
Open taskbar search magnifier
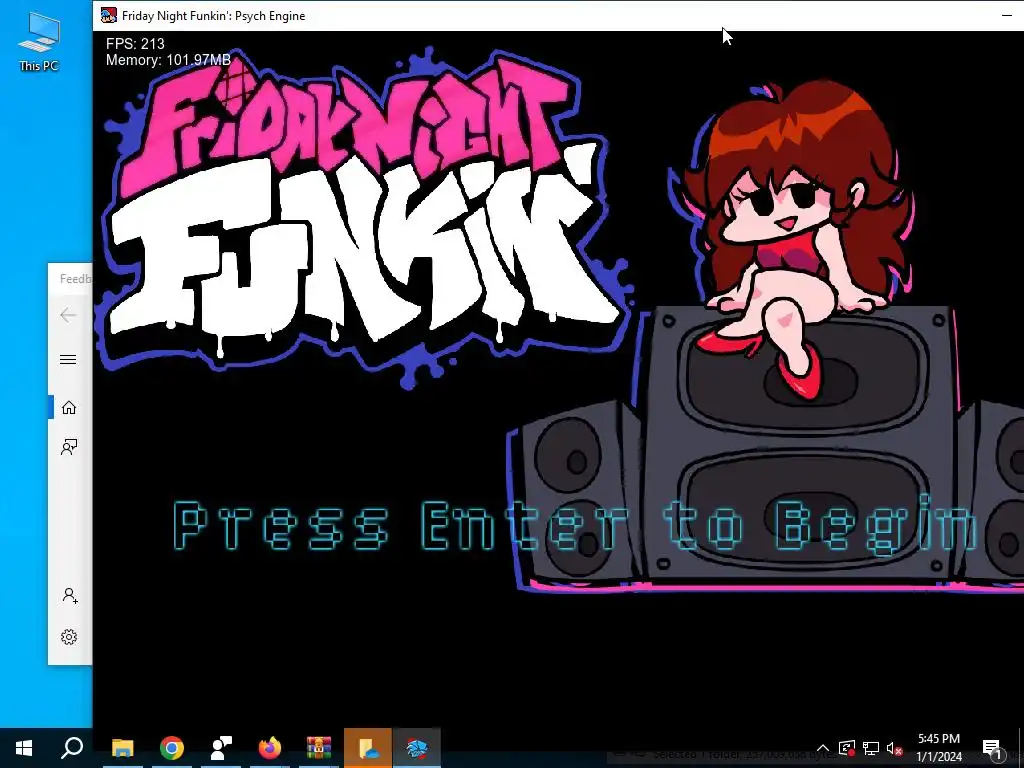72,748
